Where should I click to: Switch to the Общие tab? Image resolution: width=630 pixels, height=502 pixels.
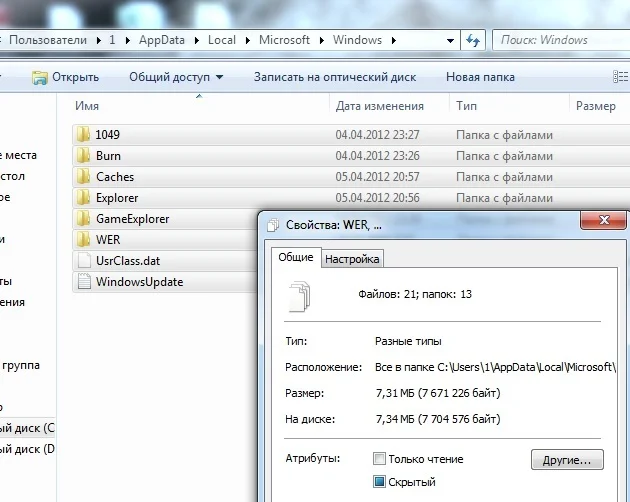[x=296, y=257]
